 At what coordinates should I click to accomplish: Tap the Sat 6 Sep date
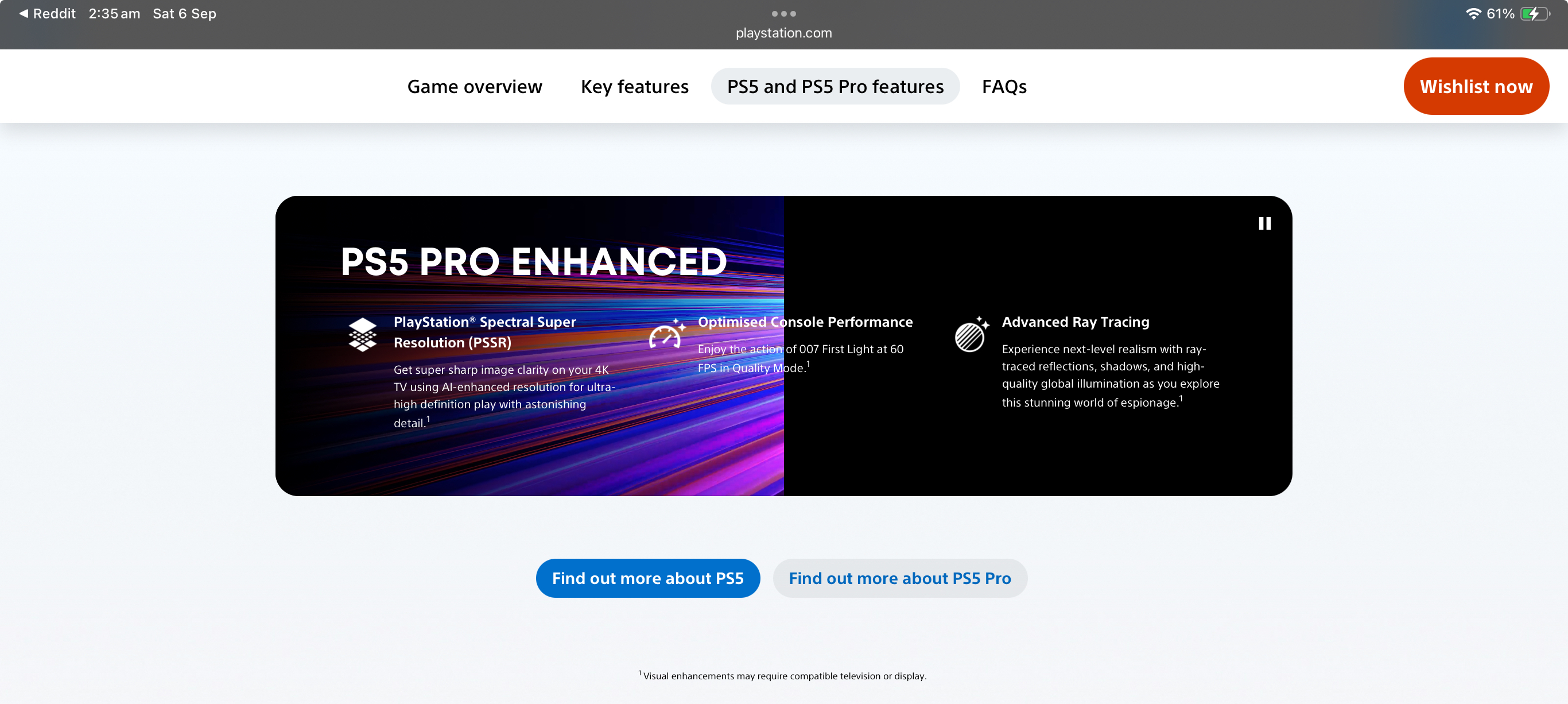click(184, 13)
